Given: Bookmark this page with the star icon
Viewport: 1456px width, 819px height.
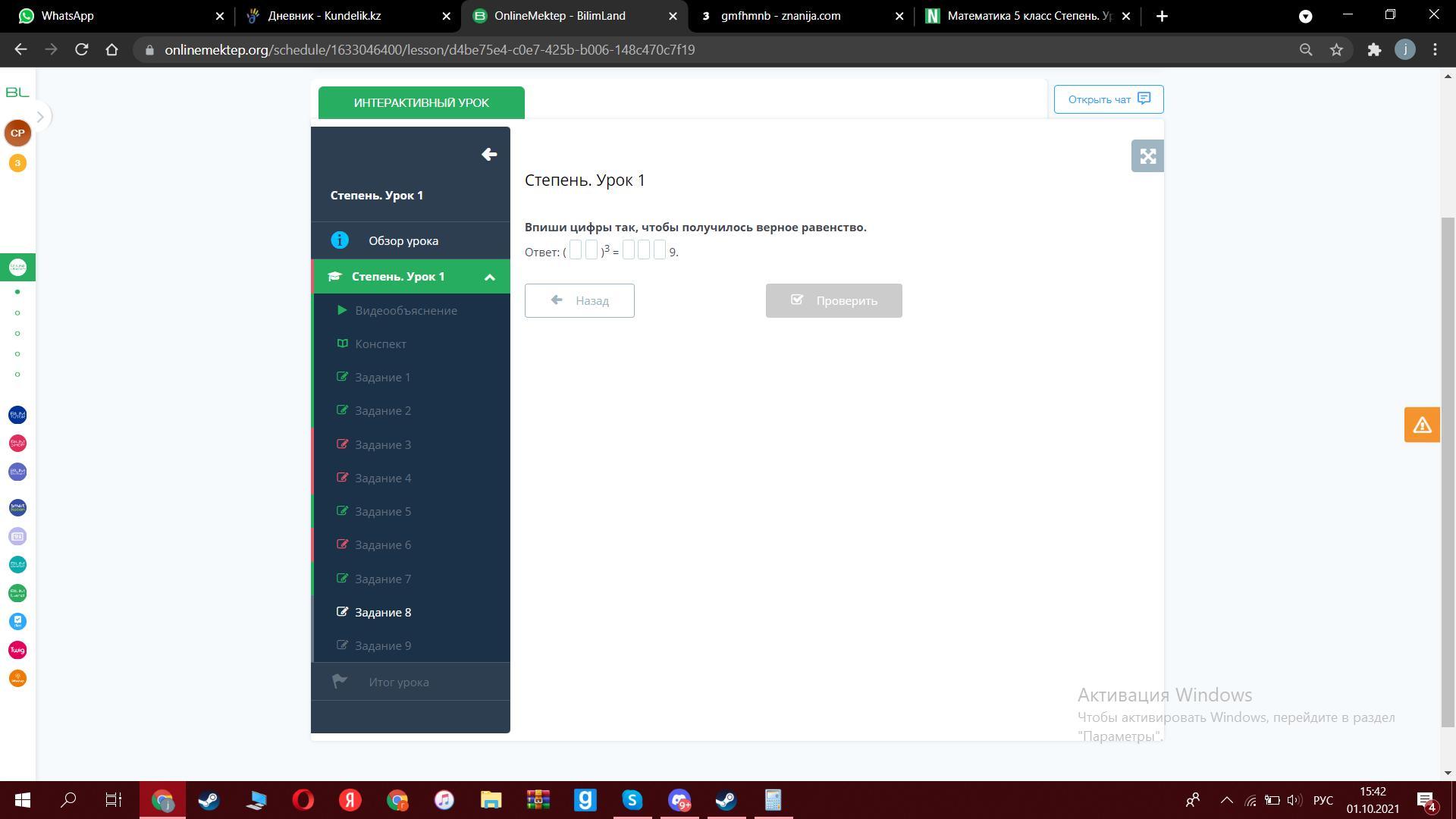Looking at the screenshot, I should (x=1336, y=50).
